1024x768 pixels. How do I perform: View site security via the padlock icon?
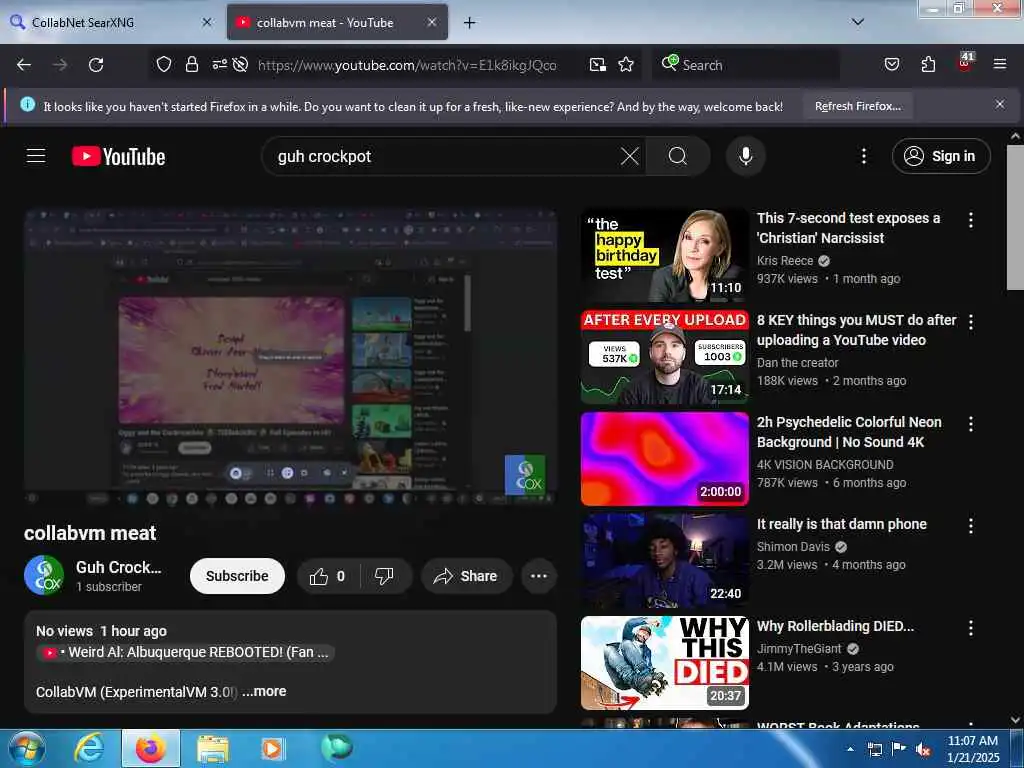tap(191, 64)
